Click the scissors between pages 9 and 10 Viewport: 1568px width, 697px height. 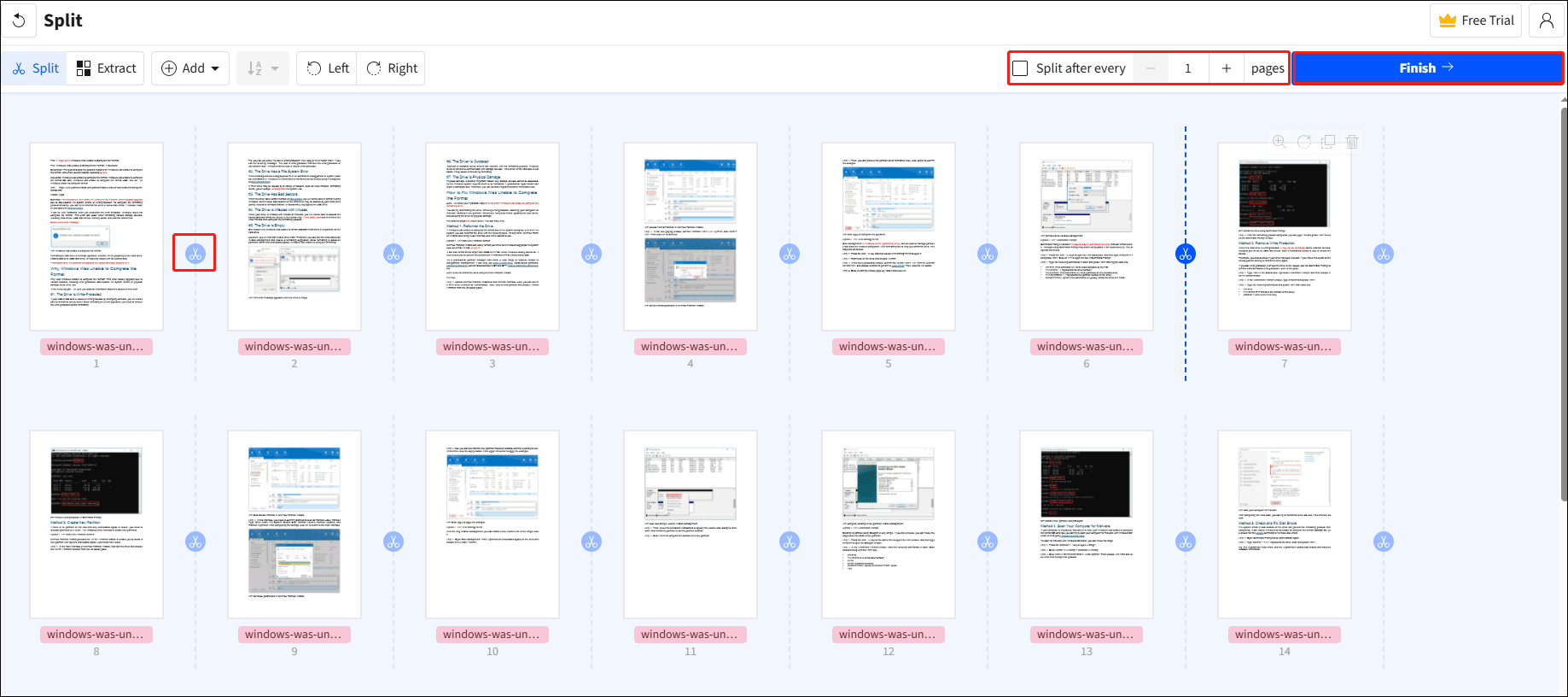coord(393,542)
